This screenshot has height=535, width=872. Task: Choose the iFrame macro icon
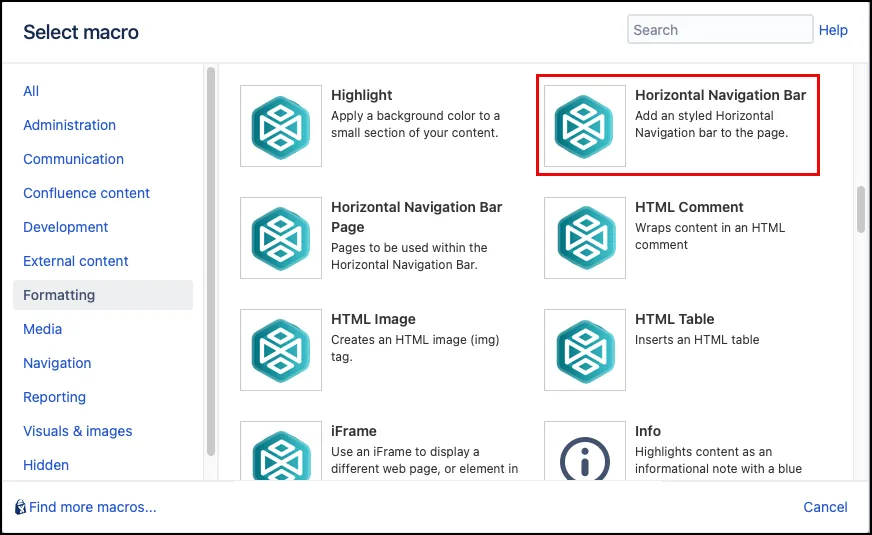tap(281, 451)
